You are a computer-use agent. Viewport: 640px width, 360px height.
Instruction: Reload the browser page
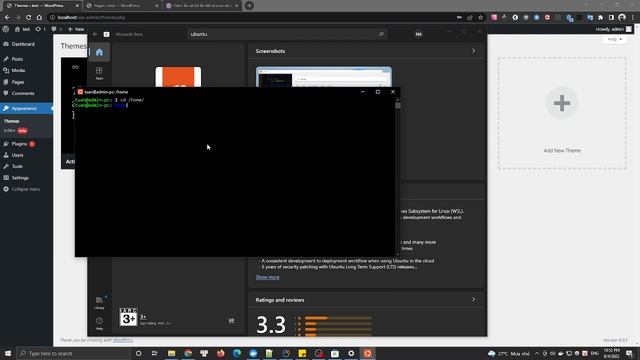coord(29,18)
